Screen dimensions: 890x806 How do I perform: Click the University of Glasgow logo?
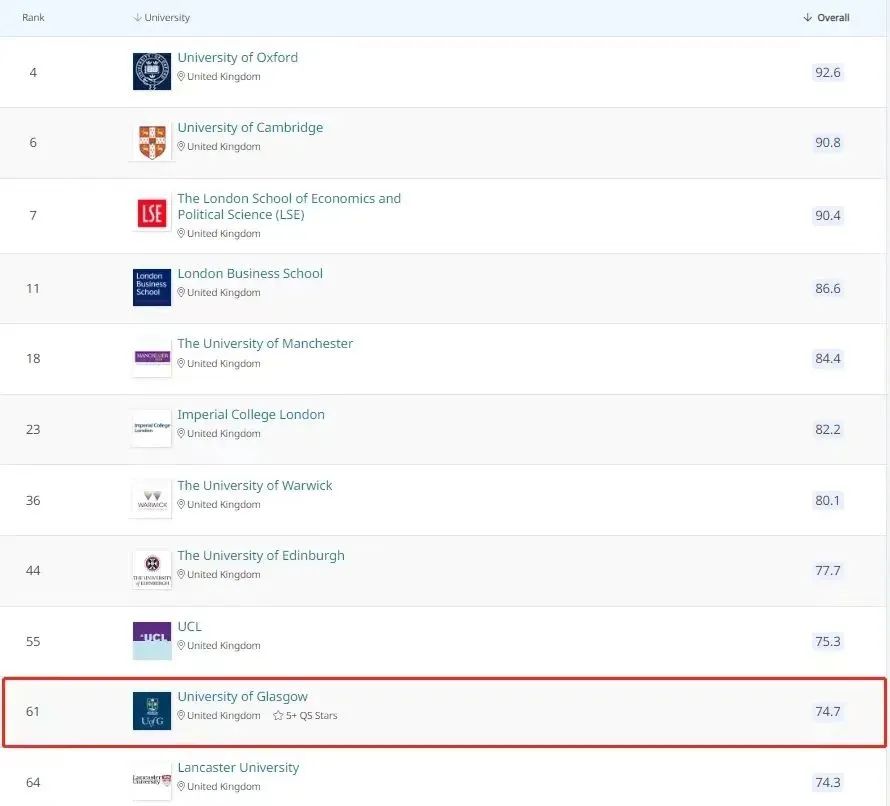pos(152,711)
